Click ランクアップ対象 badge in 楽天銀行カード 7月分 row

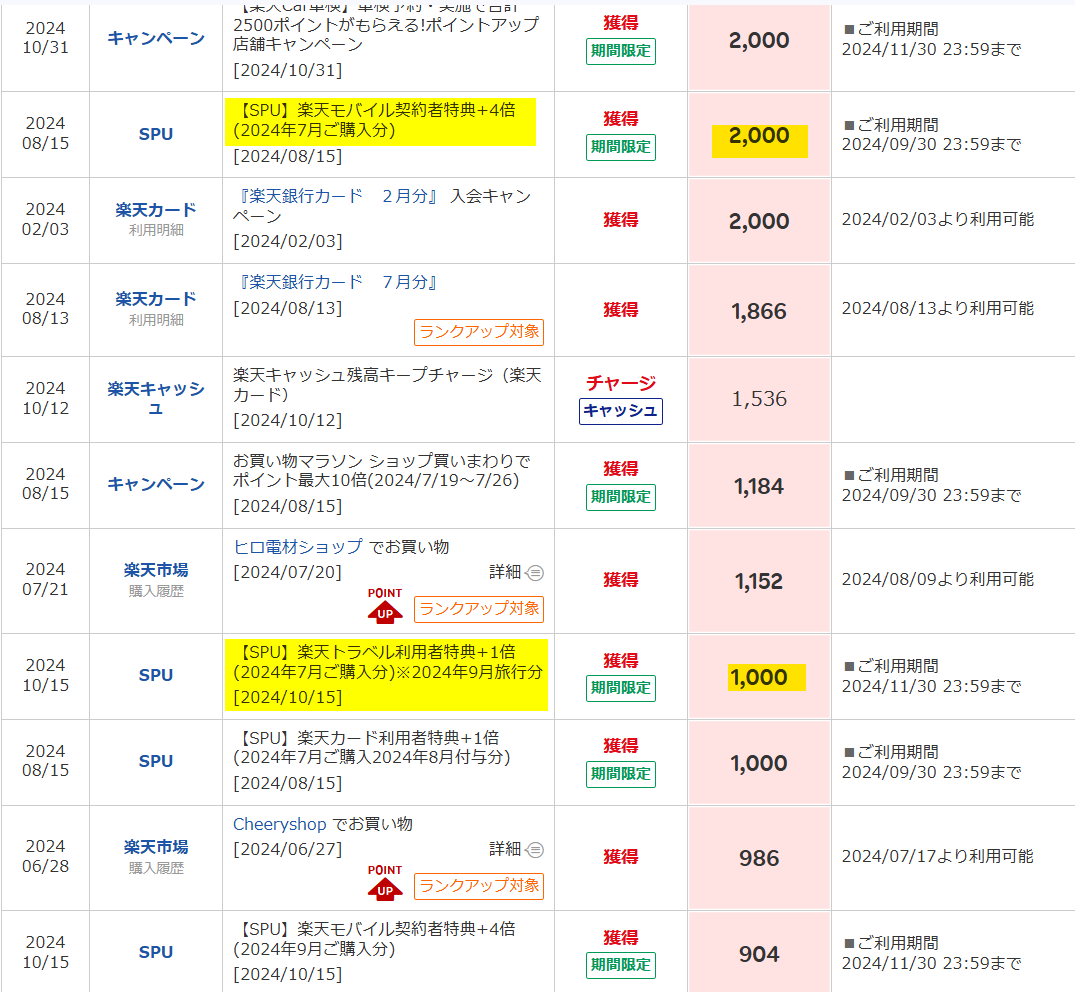(x=479, y=332)
